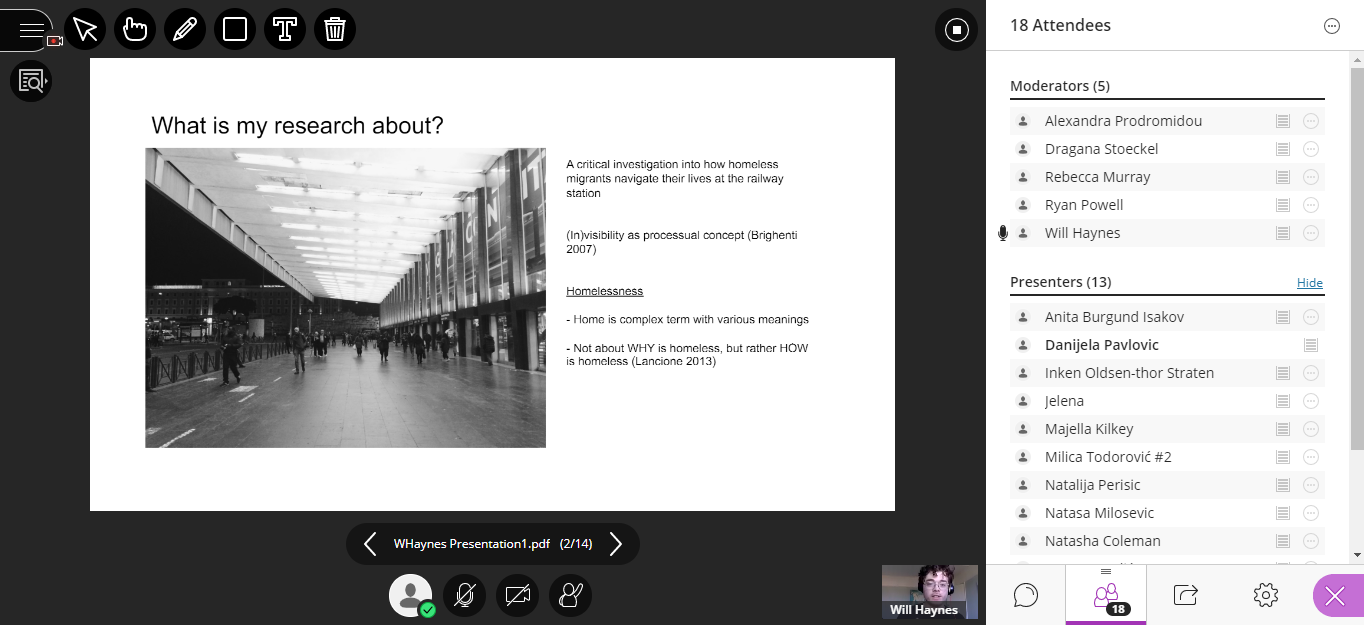
Task: Click Will Haynes video thumbnail
Action: tap(929, 591)
